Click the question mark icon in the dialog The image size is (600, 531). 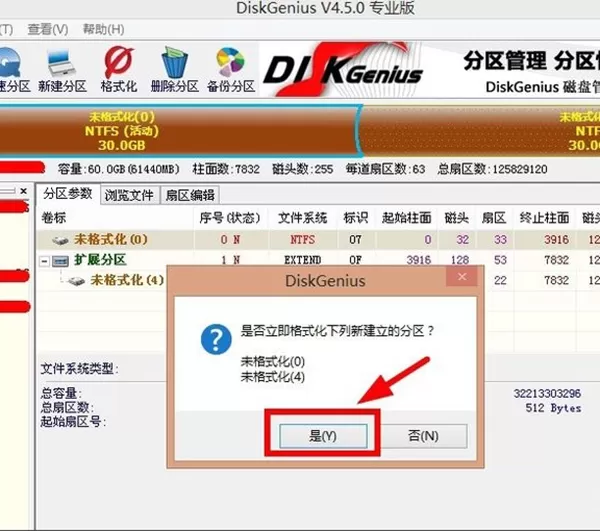(x=216, y=339)
